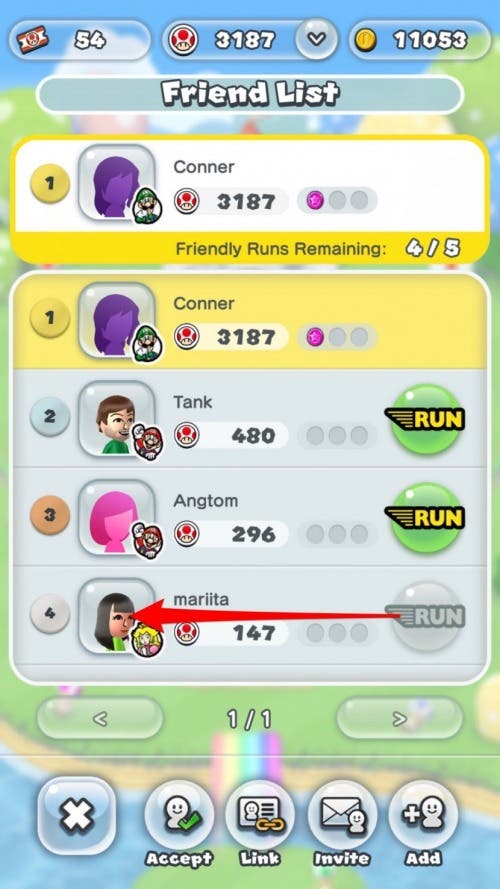Tap the pink coin indicator in Conner's list row
500x889 pixels.
[315, 337]
